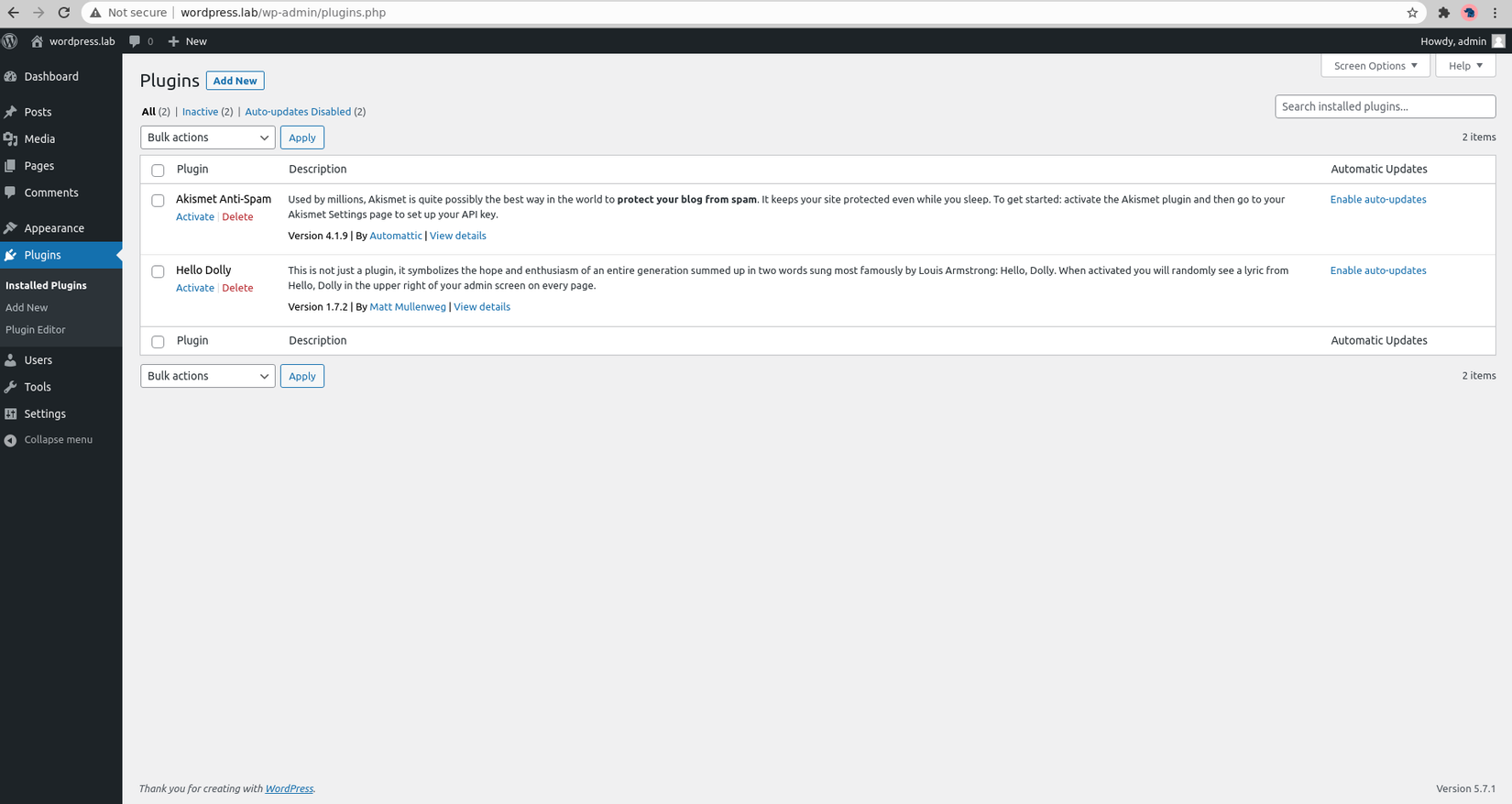Screen dimensions: 1512x804
Task: Click the home icon beside wordpress.lab
Action: click(37, 41)
